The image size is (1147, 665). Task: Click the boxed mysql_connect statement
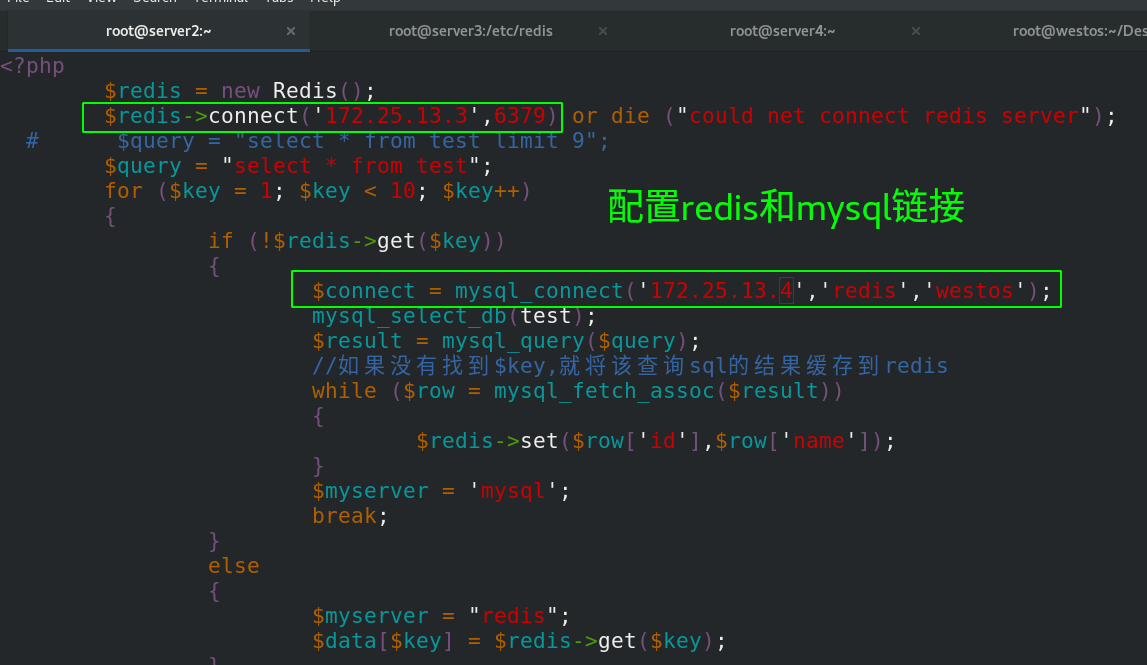675,290
